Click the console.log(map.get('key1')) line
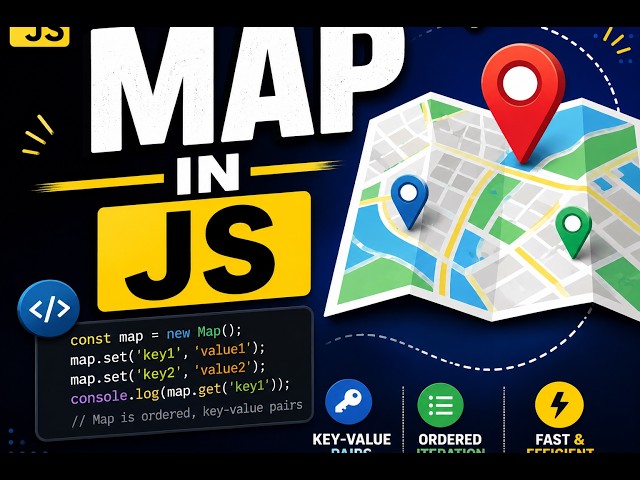Image resolution: width=640 pixels, height=480 pixels. (x=180, y=391)
